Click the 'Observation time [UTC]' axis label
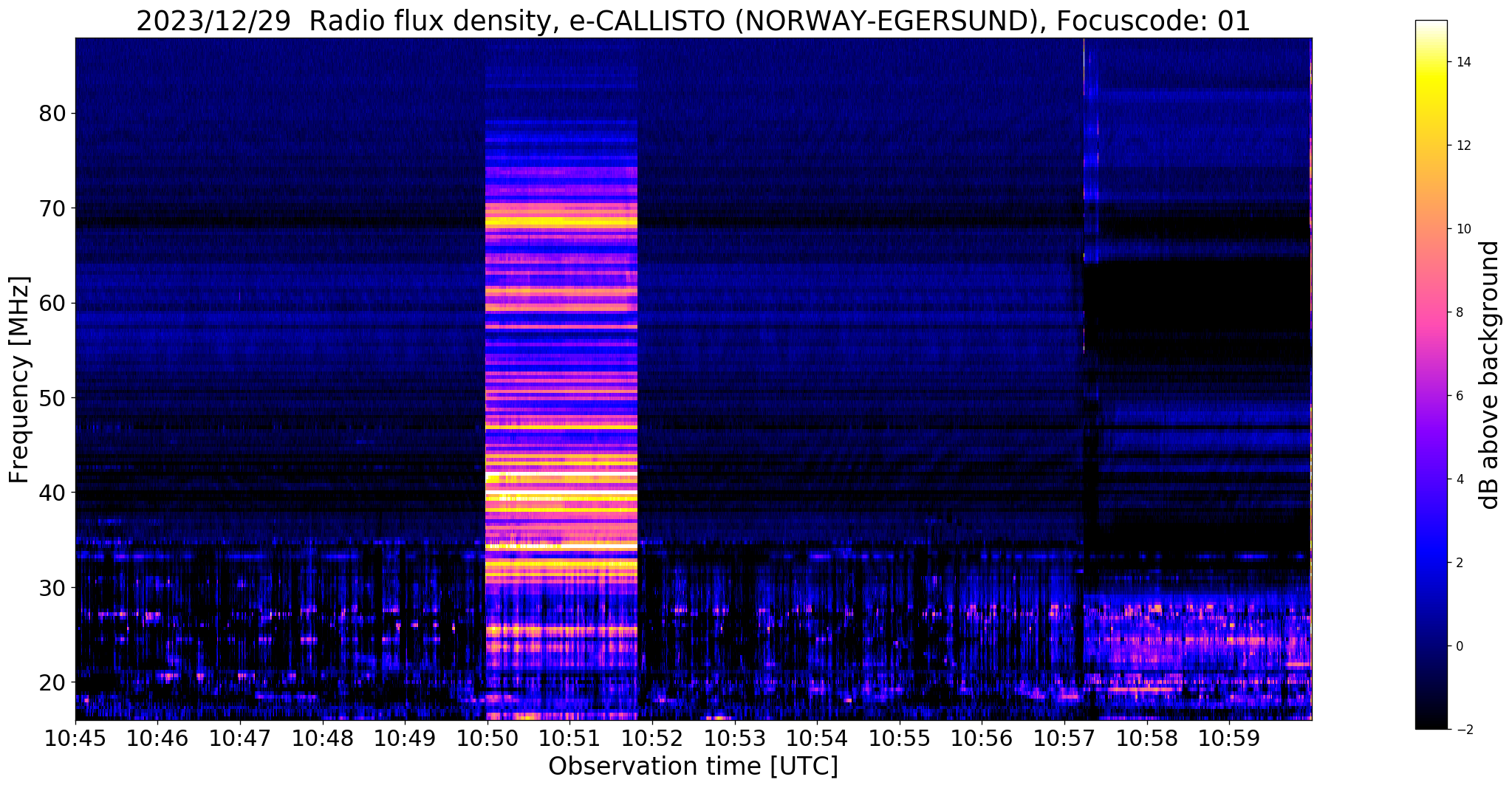Viewport: 1512px width, 788px height. pyautogui.click(x=693, y=767)
